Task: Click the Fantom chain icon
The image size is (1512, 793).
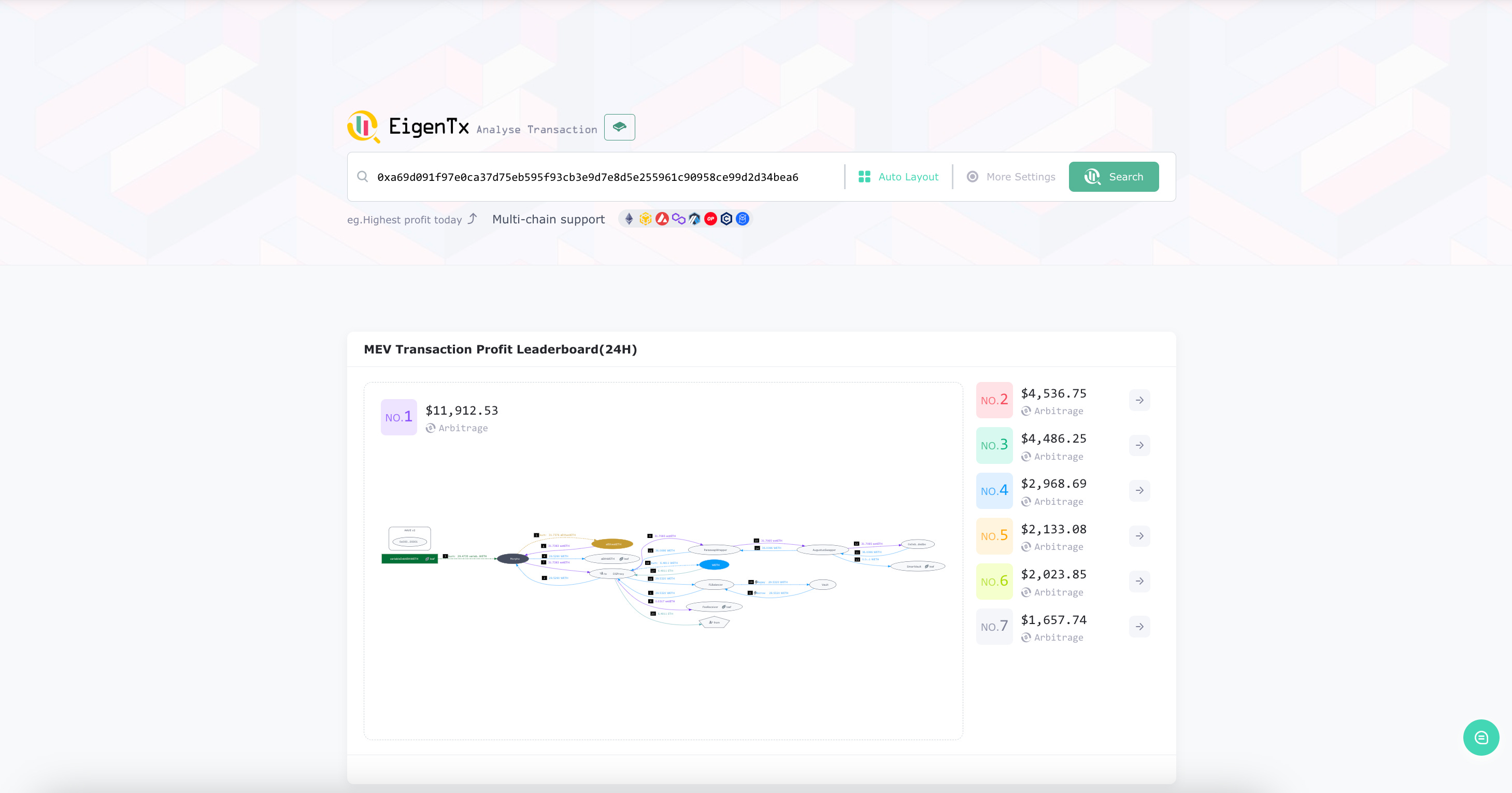Action: 743,219
